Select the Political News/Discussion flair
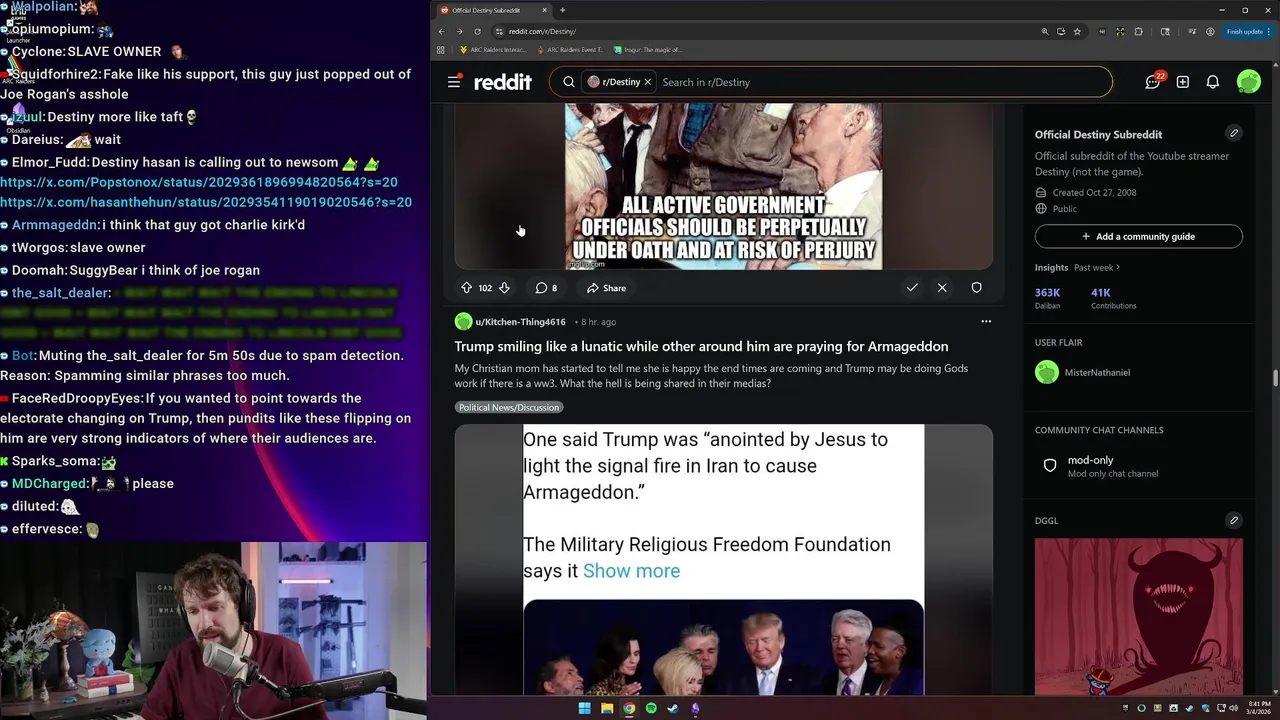1280x720 pixels. click(510, 407)
